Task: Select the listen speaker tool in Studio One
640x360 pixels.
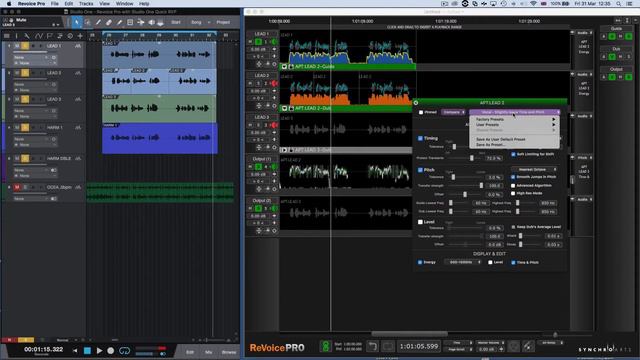Action: 151,22
